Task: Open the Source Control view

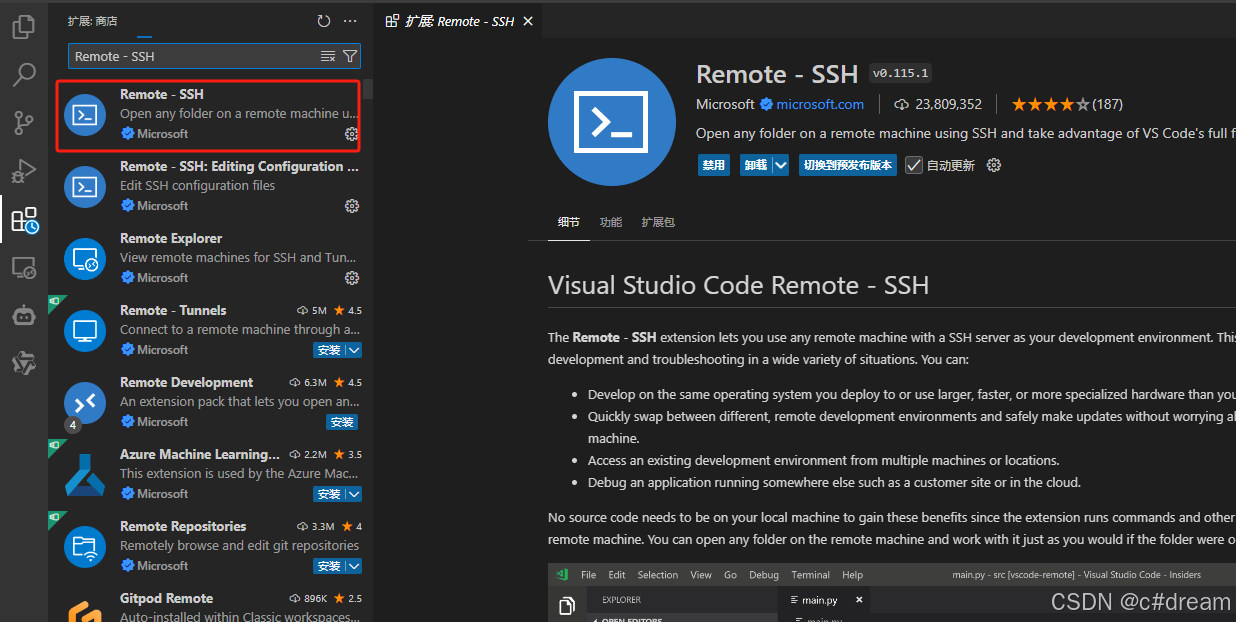Action: (x=24, y=123)
